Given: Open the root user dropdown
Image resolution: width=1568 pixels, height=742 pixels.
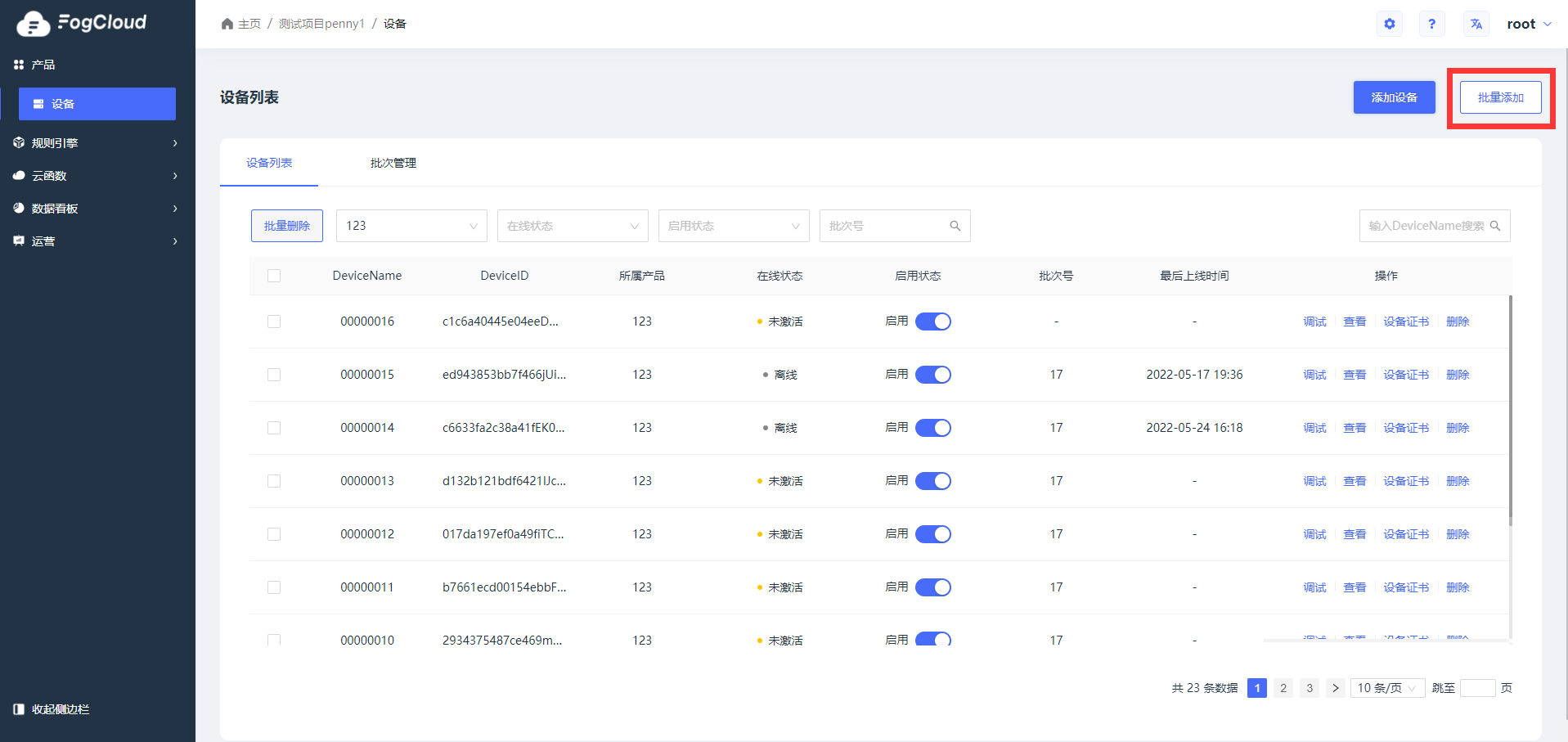Looking at the screenshot, I should click(x=1529, y=24).
